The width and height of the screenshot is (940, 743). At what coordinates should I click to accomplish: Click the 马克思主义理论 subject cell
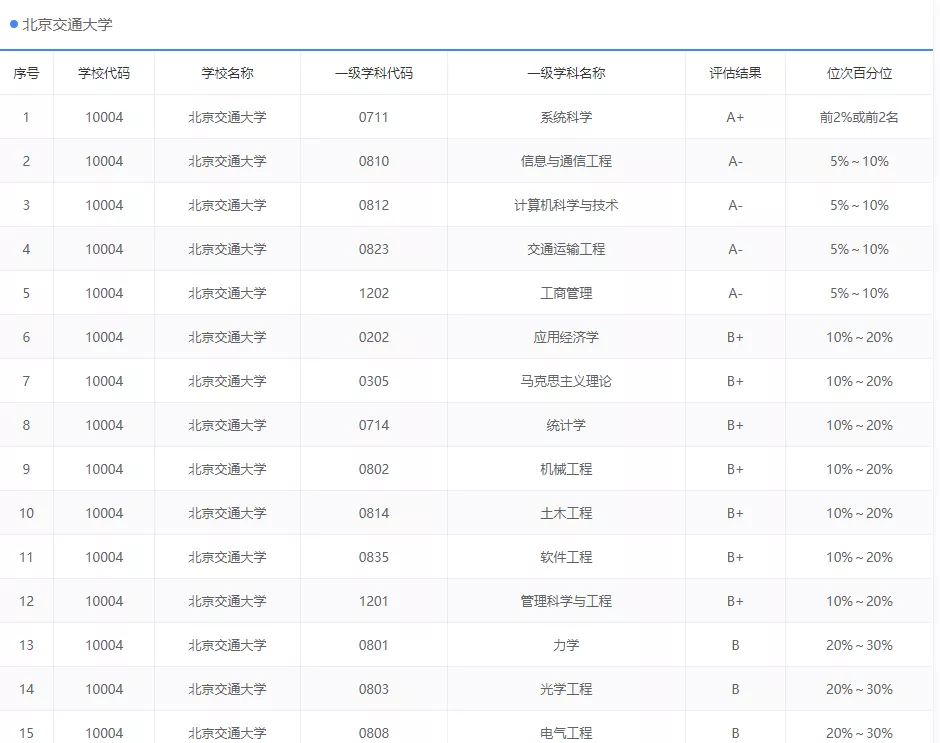[x=565, y=381]
